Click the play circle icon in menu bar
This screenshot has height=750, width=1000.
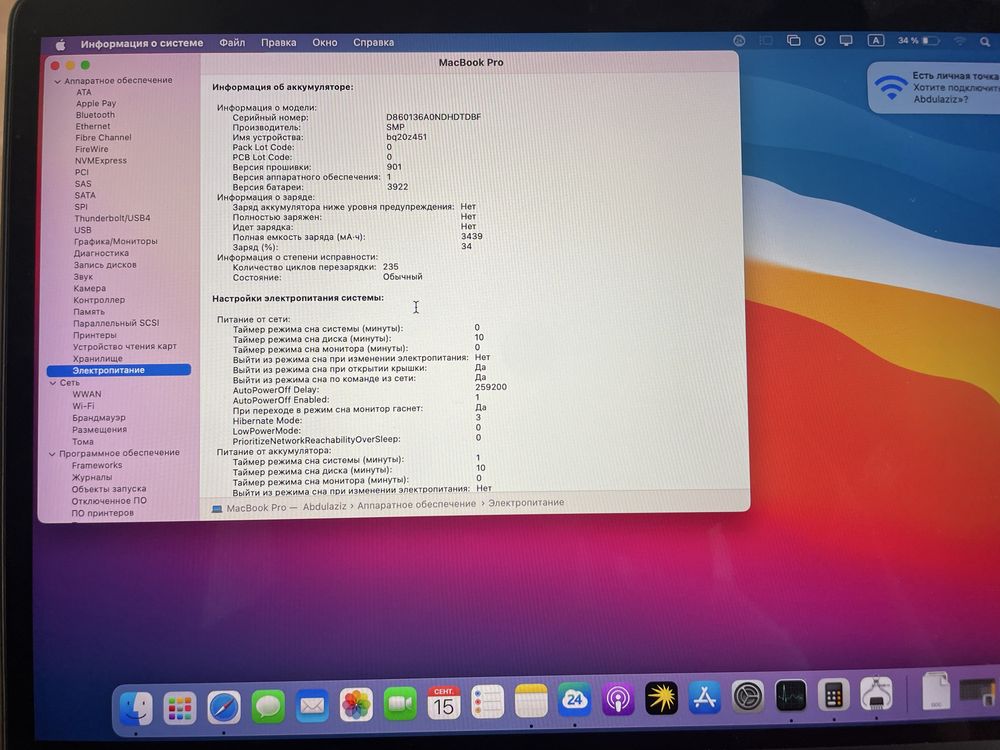820,40
